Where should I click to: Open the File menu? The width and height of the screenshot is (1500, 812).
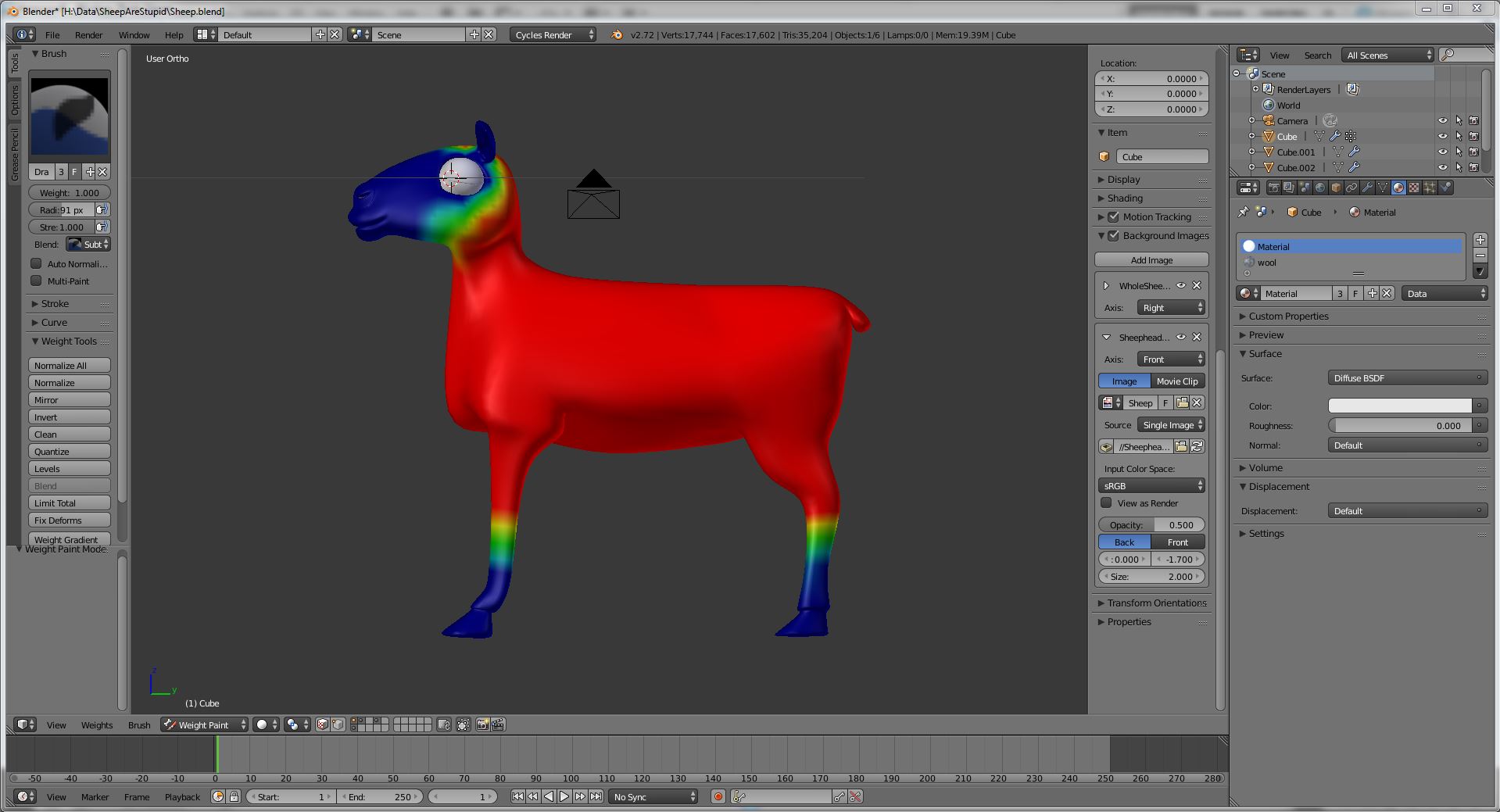tap(52, 34)
